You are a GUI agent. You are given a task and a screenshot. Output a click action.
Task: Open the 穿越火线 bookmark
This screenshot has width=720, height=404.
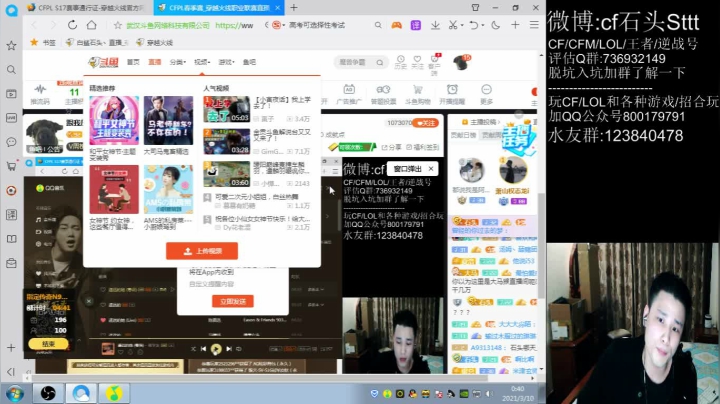(155, 43)
